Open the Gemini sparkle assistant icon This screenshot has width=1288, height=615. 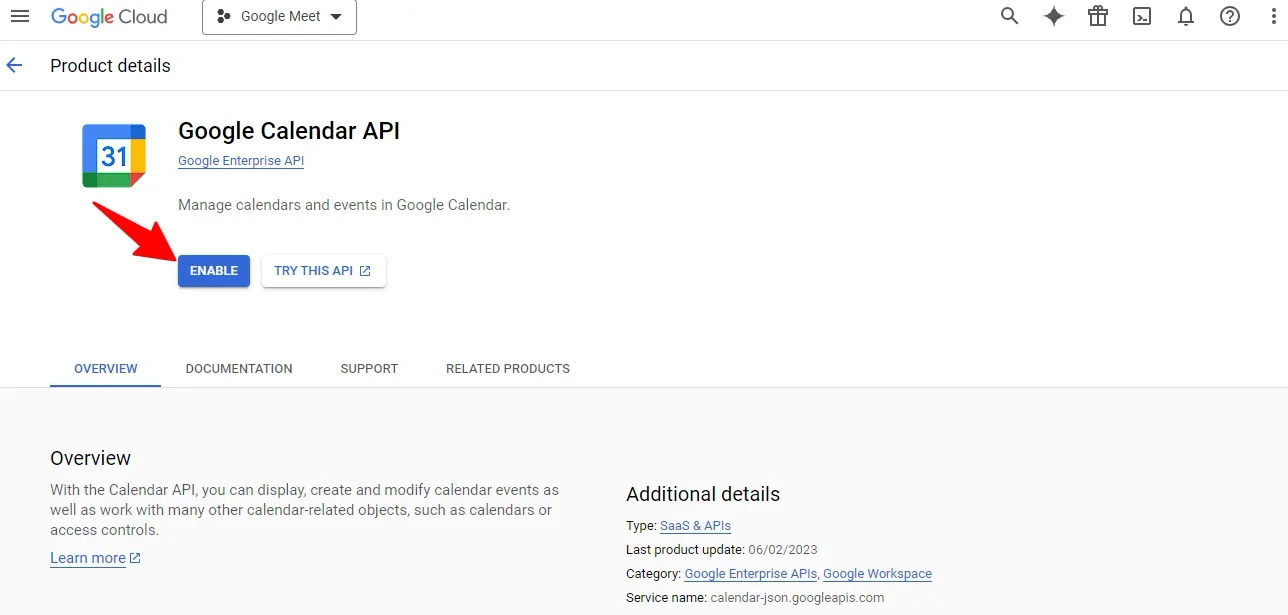click(x=1054, y=16)
